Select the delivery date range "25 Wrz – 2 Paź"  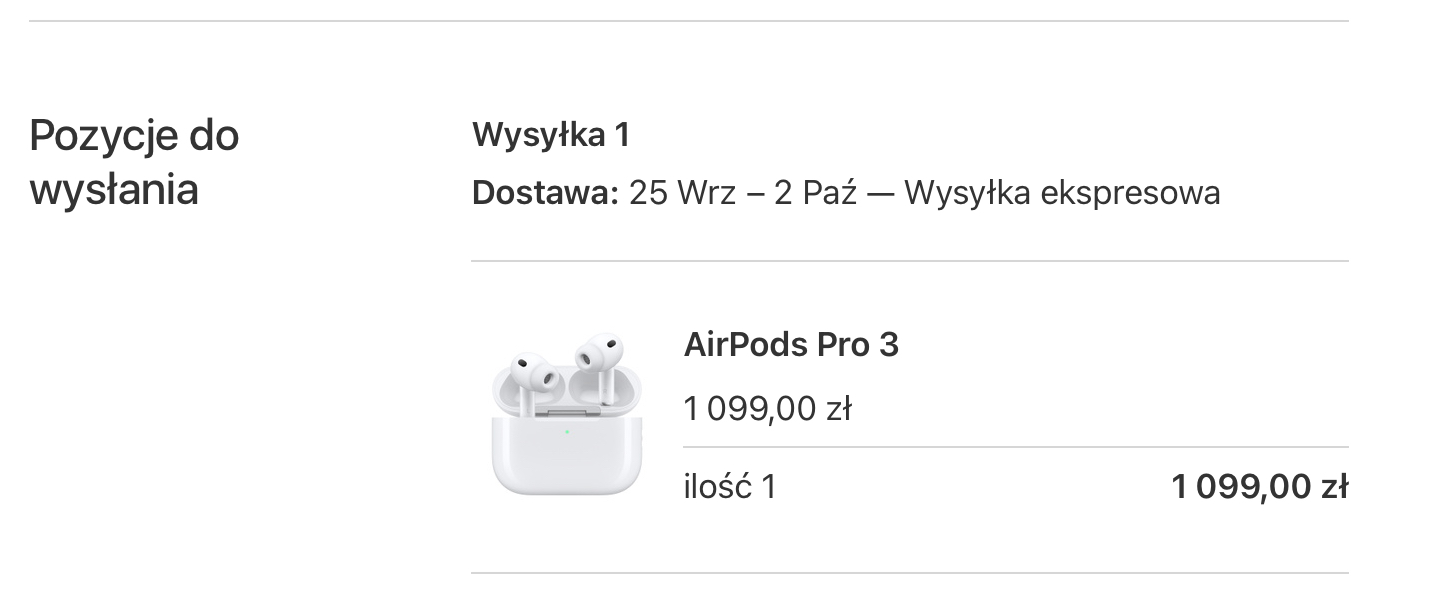(743, 193)
